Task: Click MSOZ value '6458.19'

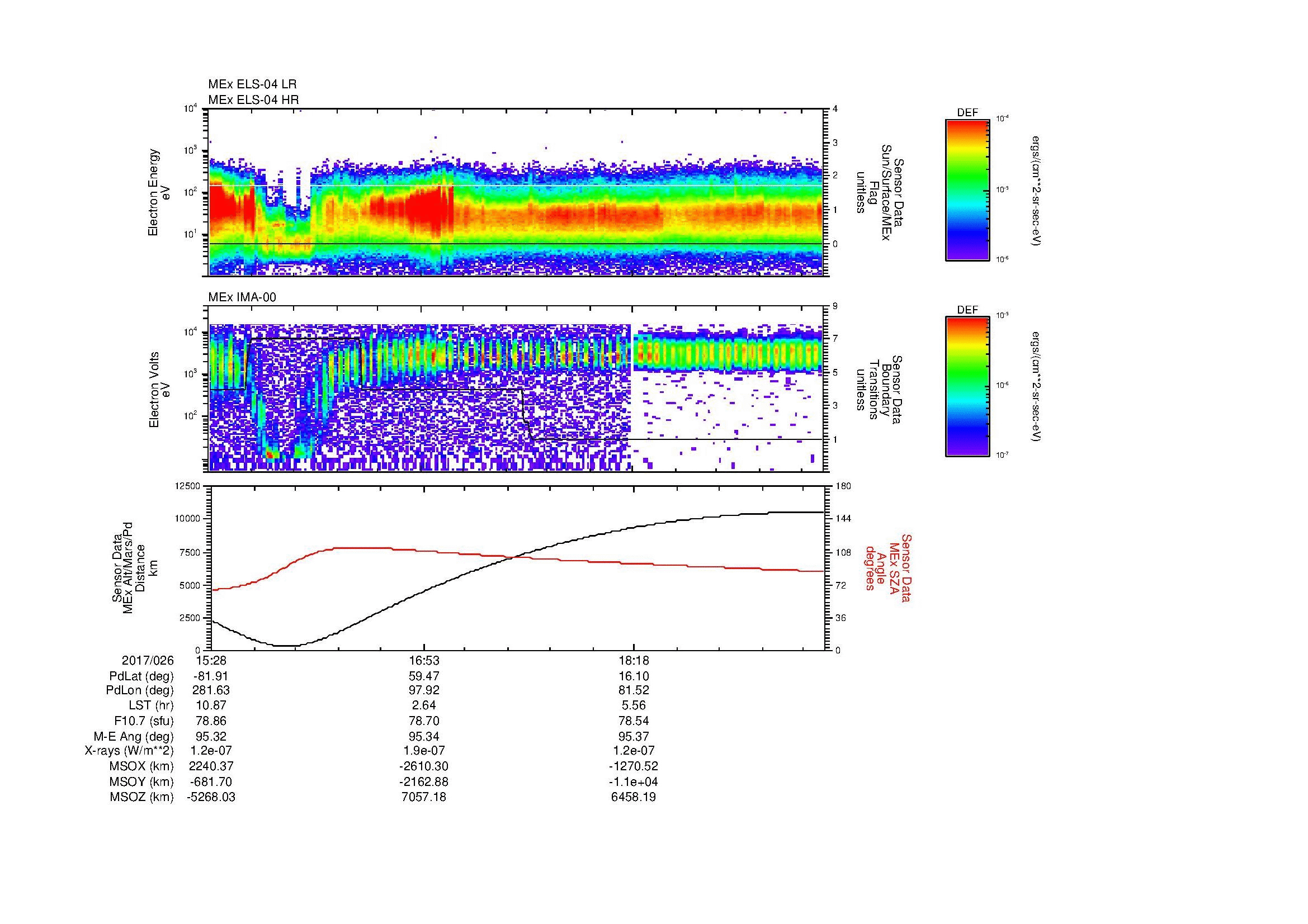Action: pos(634,797)
